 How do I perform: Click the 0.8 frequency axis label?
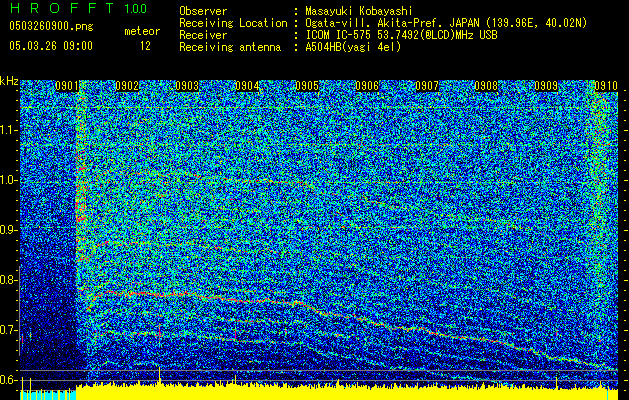8,280
